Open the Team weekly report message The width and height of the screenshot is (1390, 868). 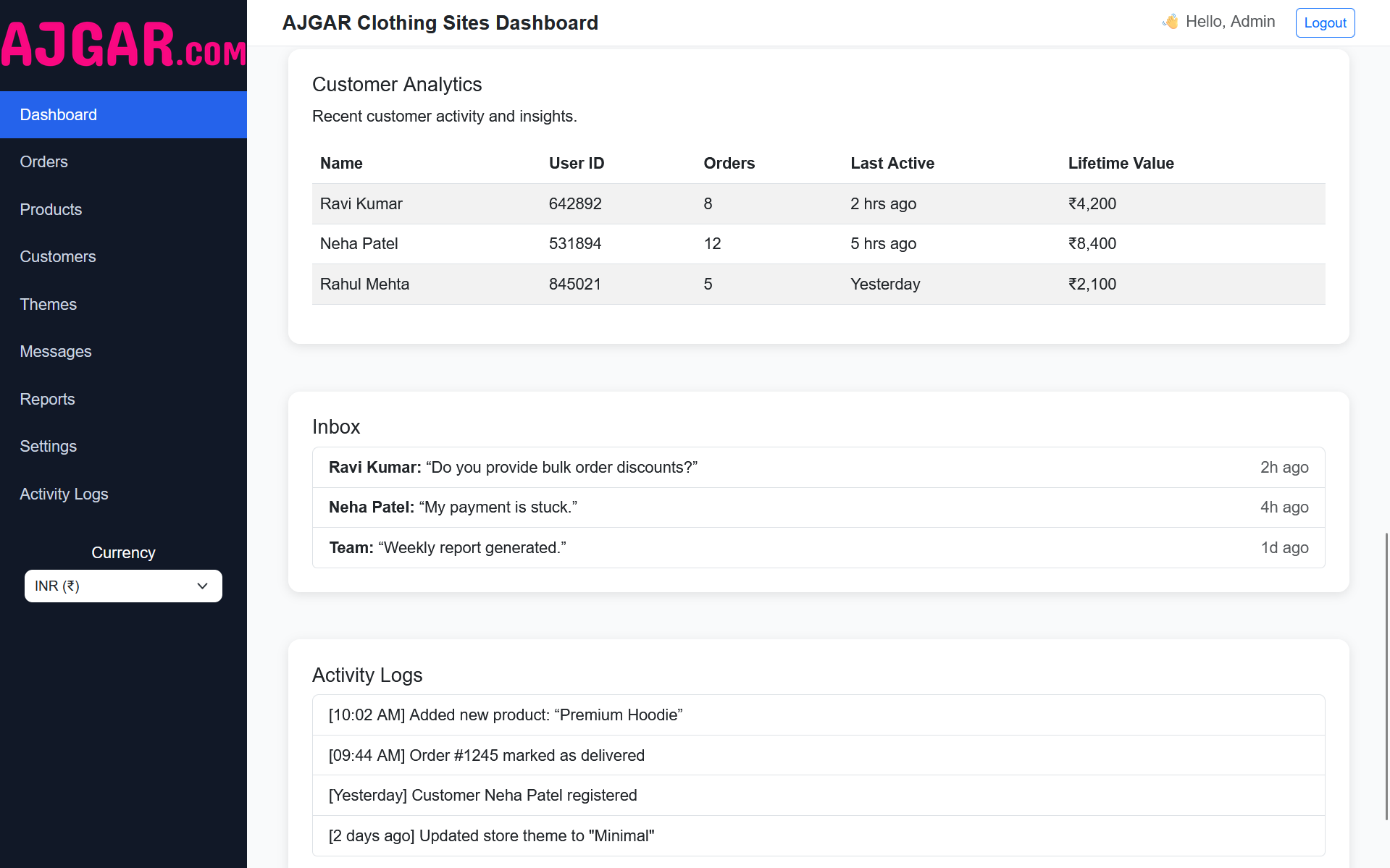pos(818,548)
